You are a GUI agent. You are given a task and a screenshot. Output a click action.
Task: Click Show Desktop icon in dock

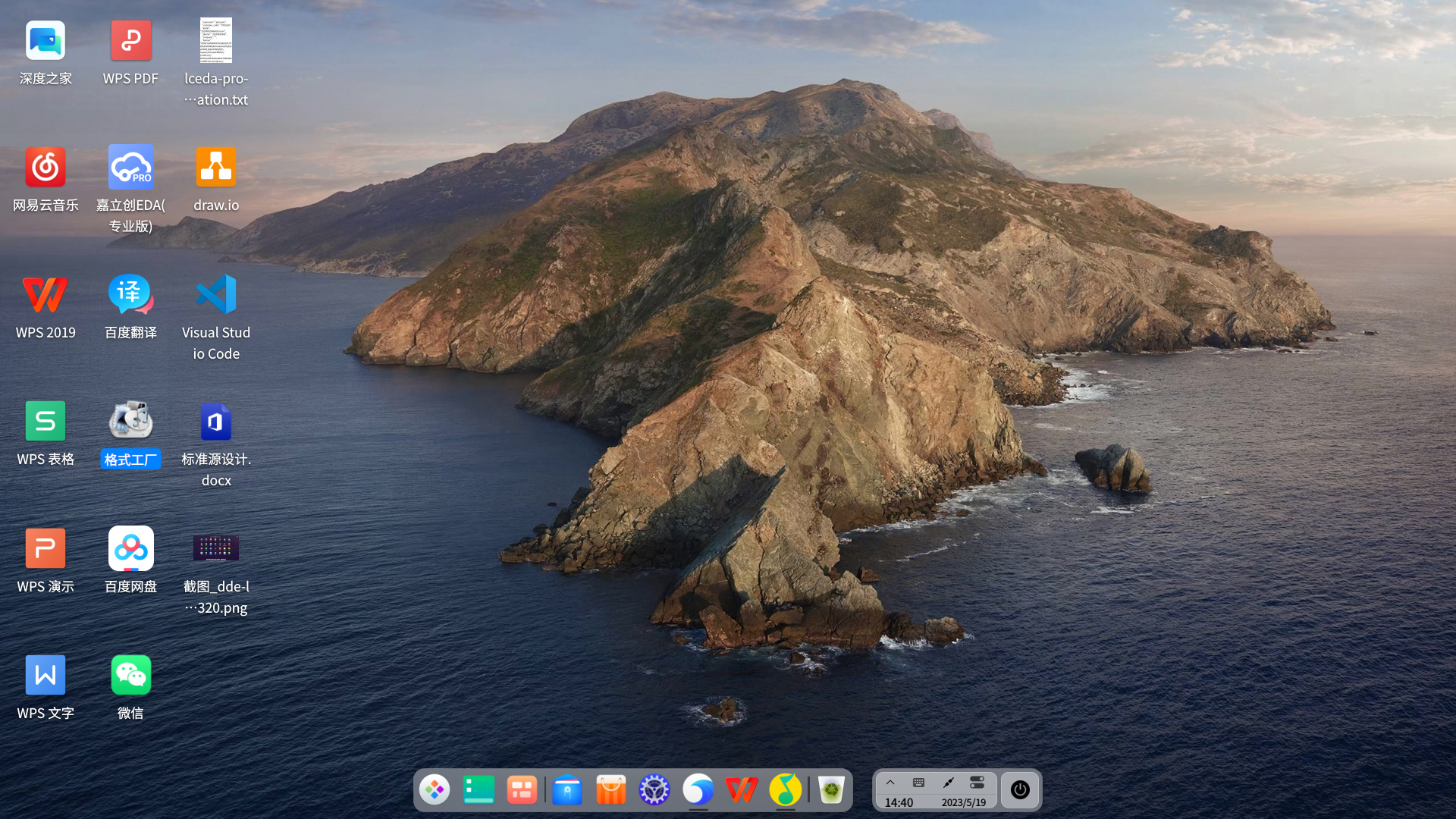tap(479, 790)
